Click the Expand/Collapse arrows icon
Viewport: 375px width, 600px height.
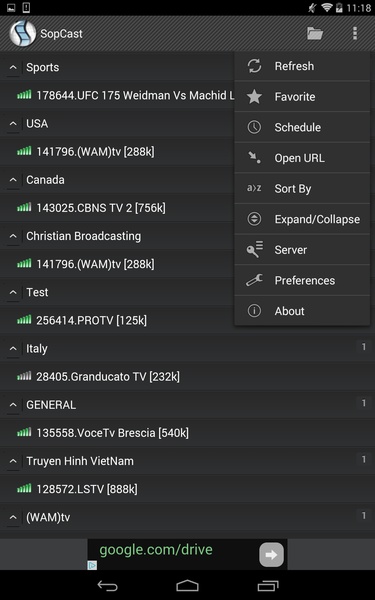click(254, 219)
